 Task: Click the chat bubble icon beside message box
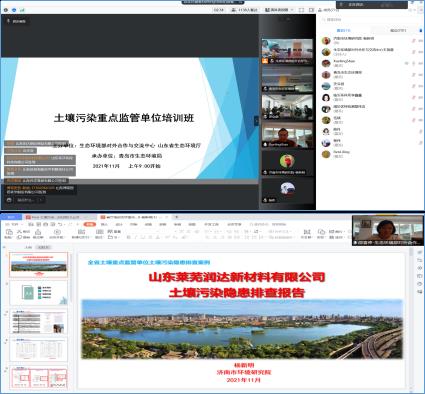(9, 200)
